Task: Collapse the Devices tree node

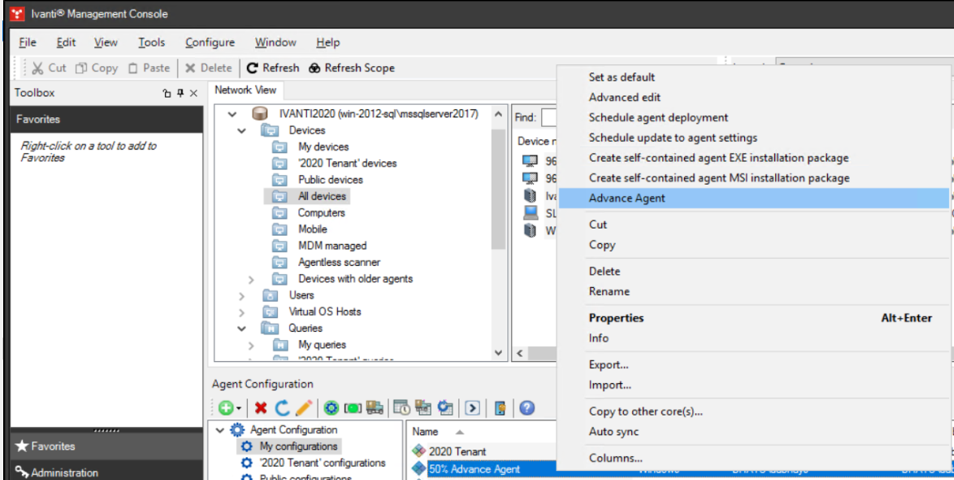Action: click(x=242, y=130)
